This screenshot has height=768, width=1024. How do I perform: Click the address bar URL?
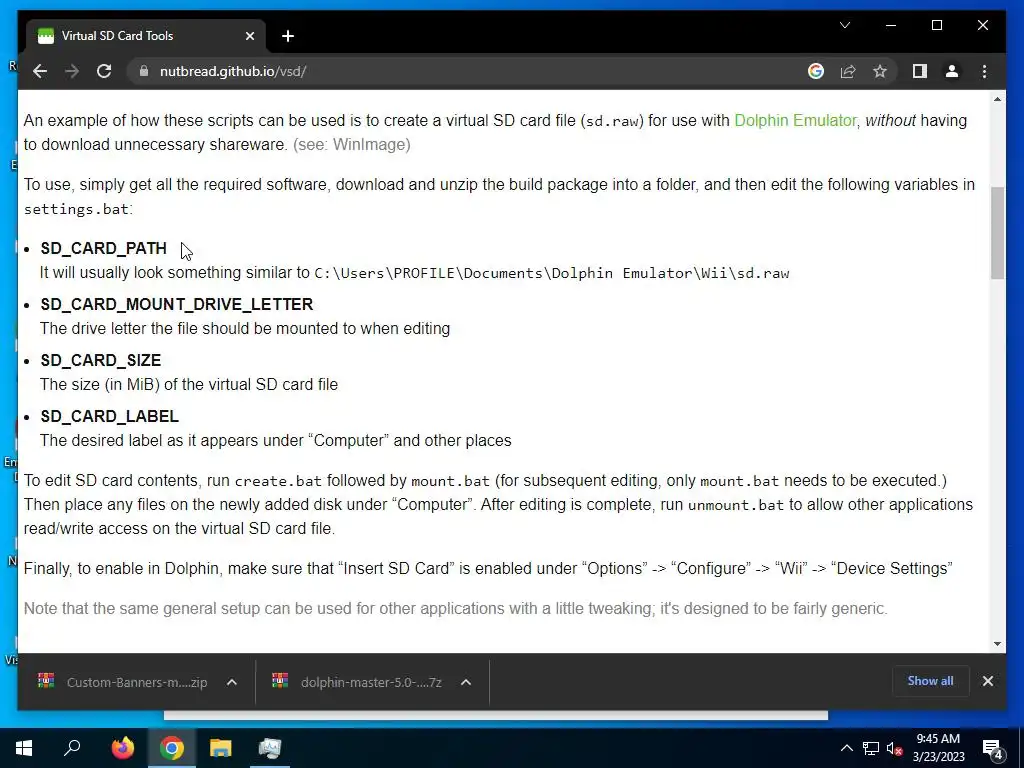pos(233,71)
